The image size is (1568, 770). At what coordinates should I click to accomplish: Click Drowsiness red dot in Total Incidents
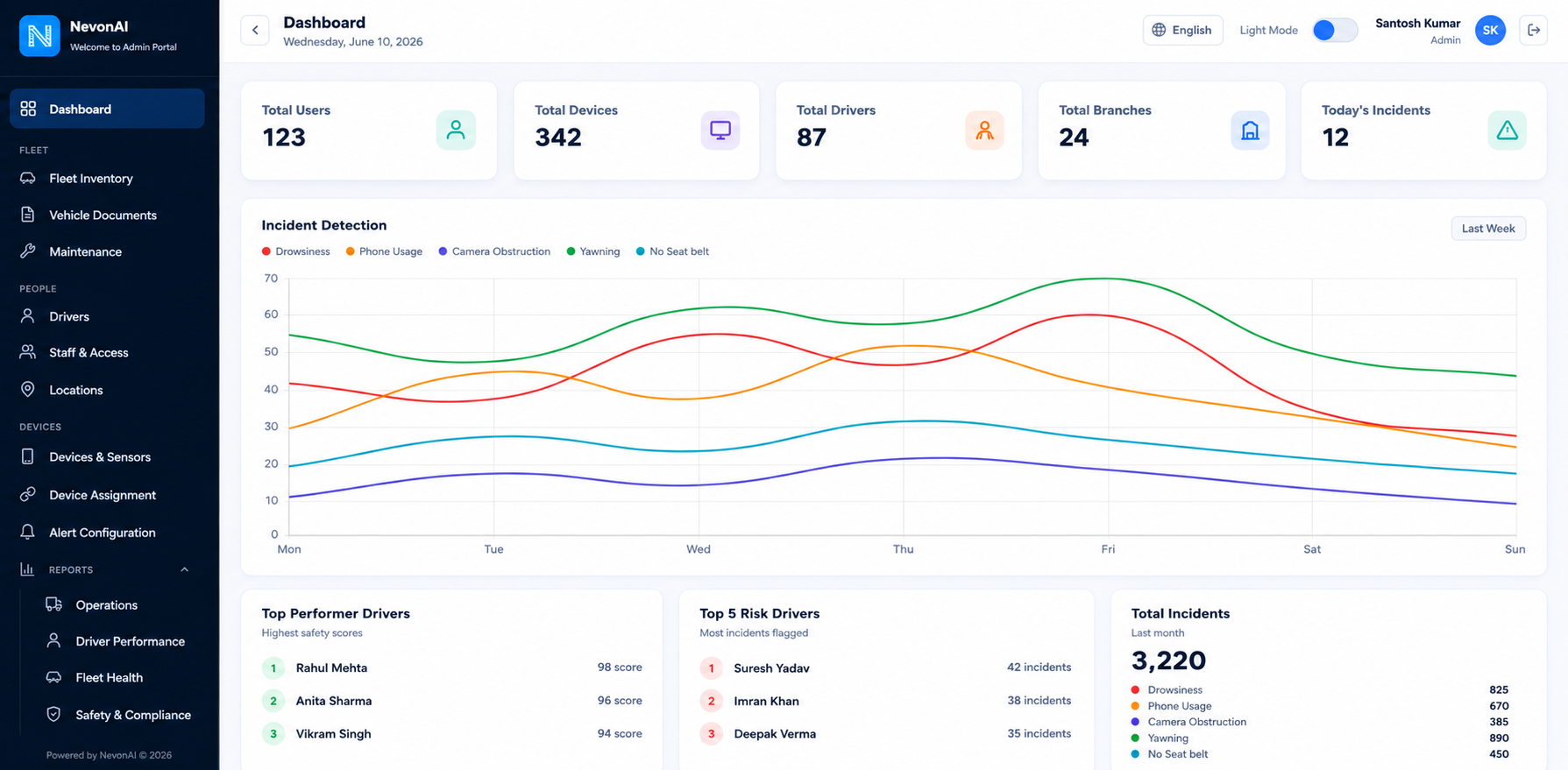pyautogui.click(x=1135, y=690)
